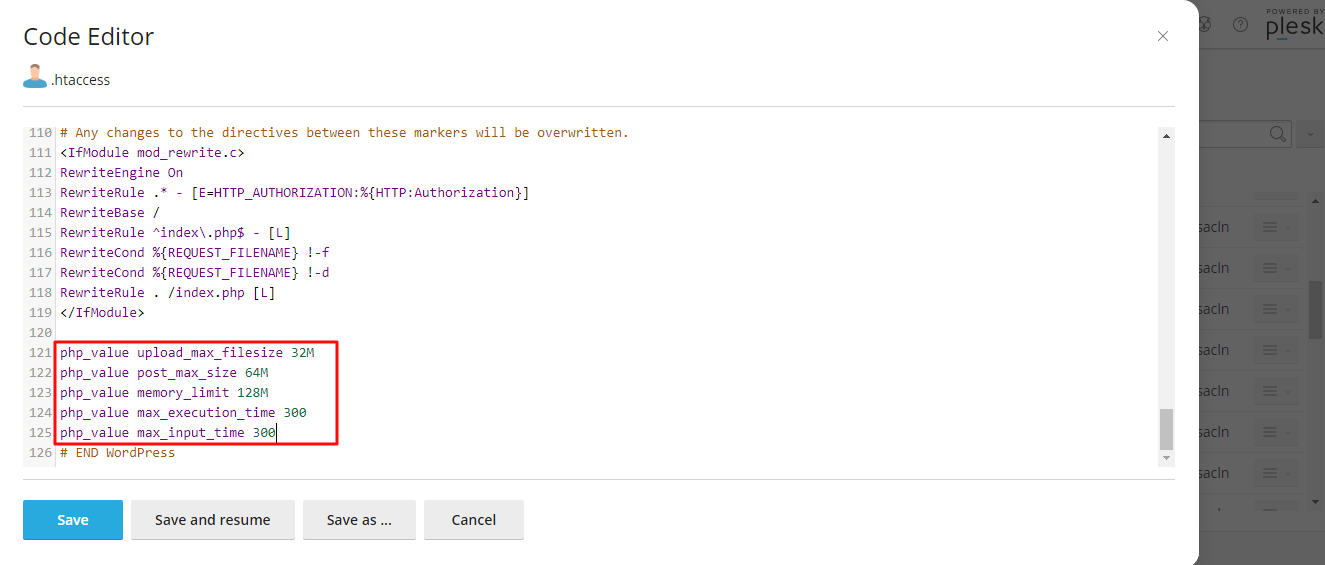
Task: Click the 'RewriteBase /' line
Action: (x=110, y=213)
